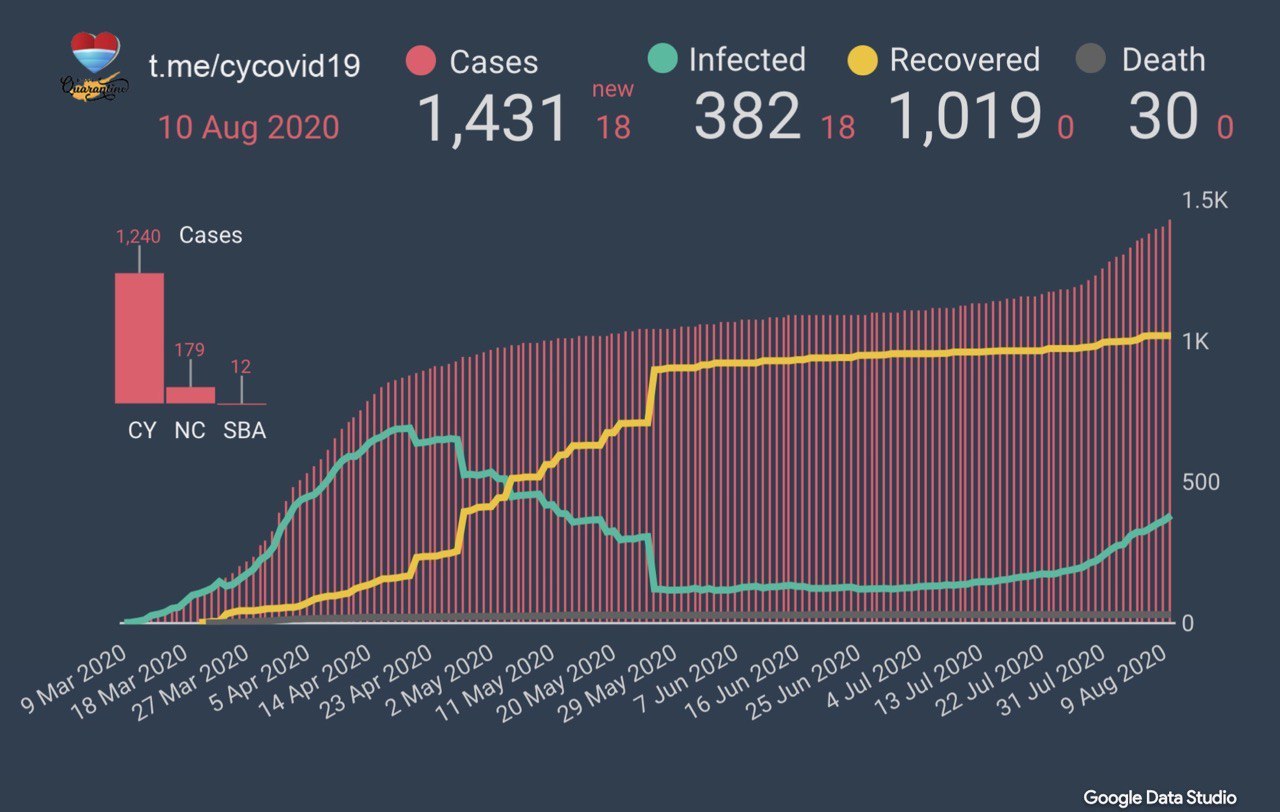1280x812 pixels.
Task: Click the infected count 382
Action: (747, 118)
